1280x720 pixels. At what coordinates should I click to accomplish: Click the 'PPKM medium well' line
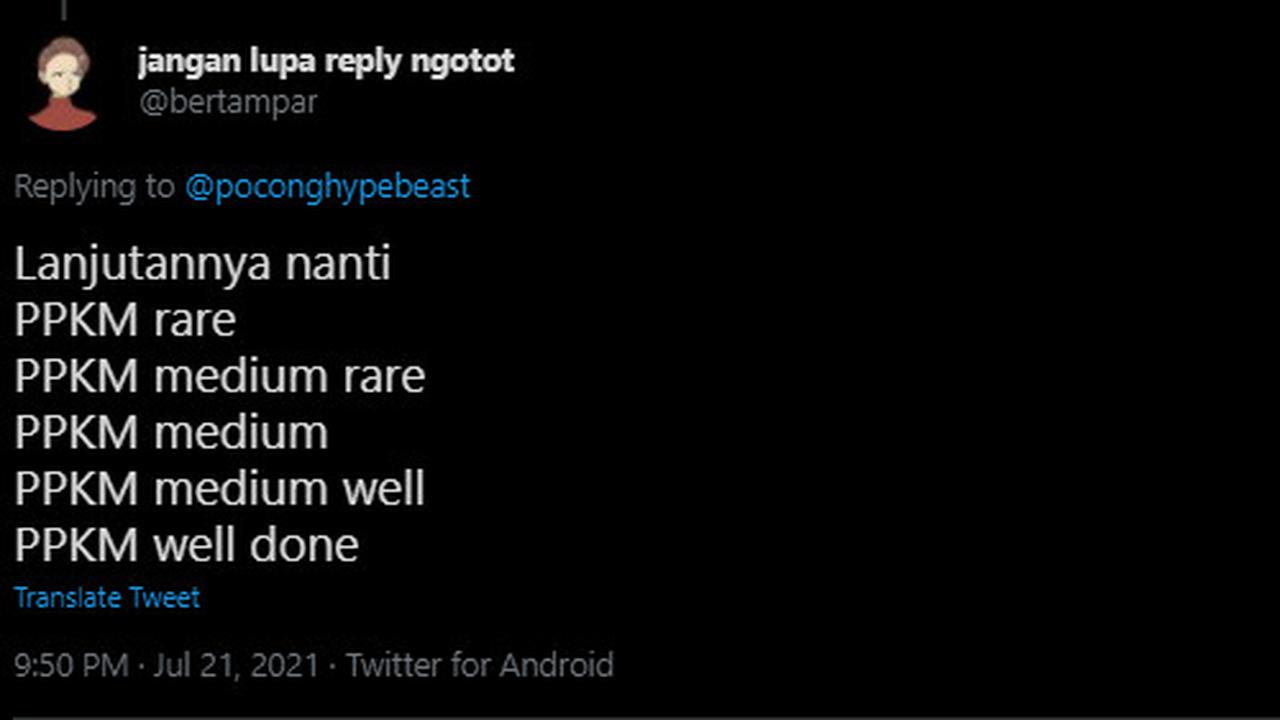(220, 488)
